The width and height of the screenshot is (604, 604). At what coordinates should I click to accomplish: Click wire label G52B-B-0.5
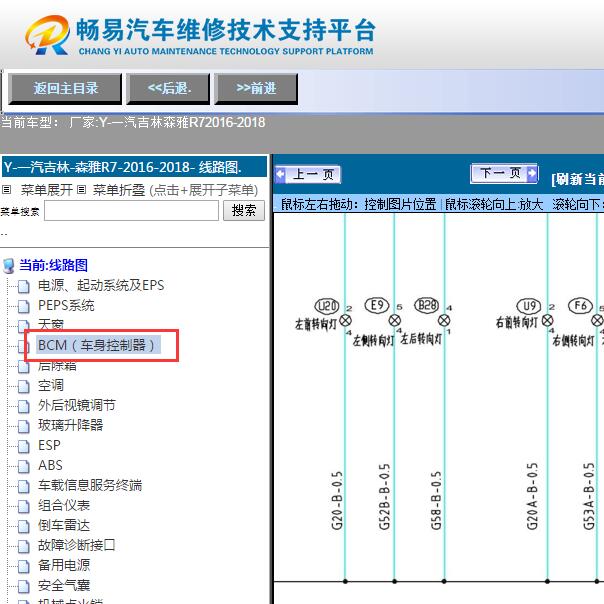[384, 497]
